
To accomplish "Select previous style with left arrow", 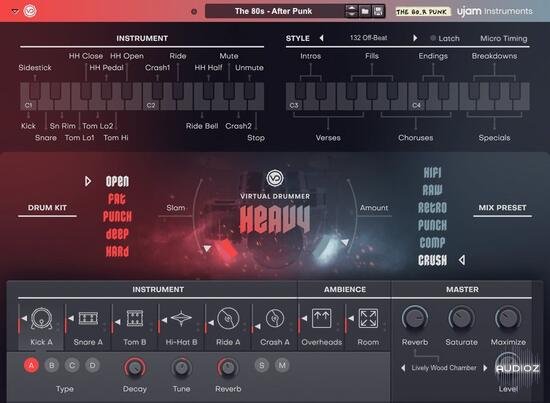I will click(x=321, y=38).
